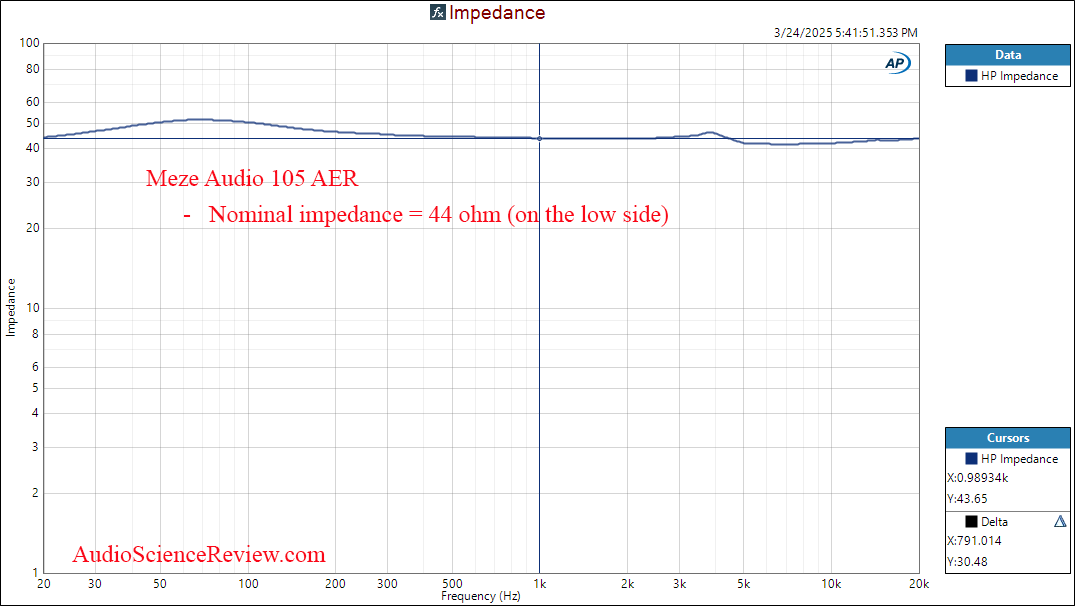
Task: Select the Data panel header
Action: [1007, 55]
